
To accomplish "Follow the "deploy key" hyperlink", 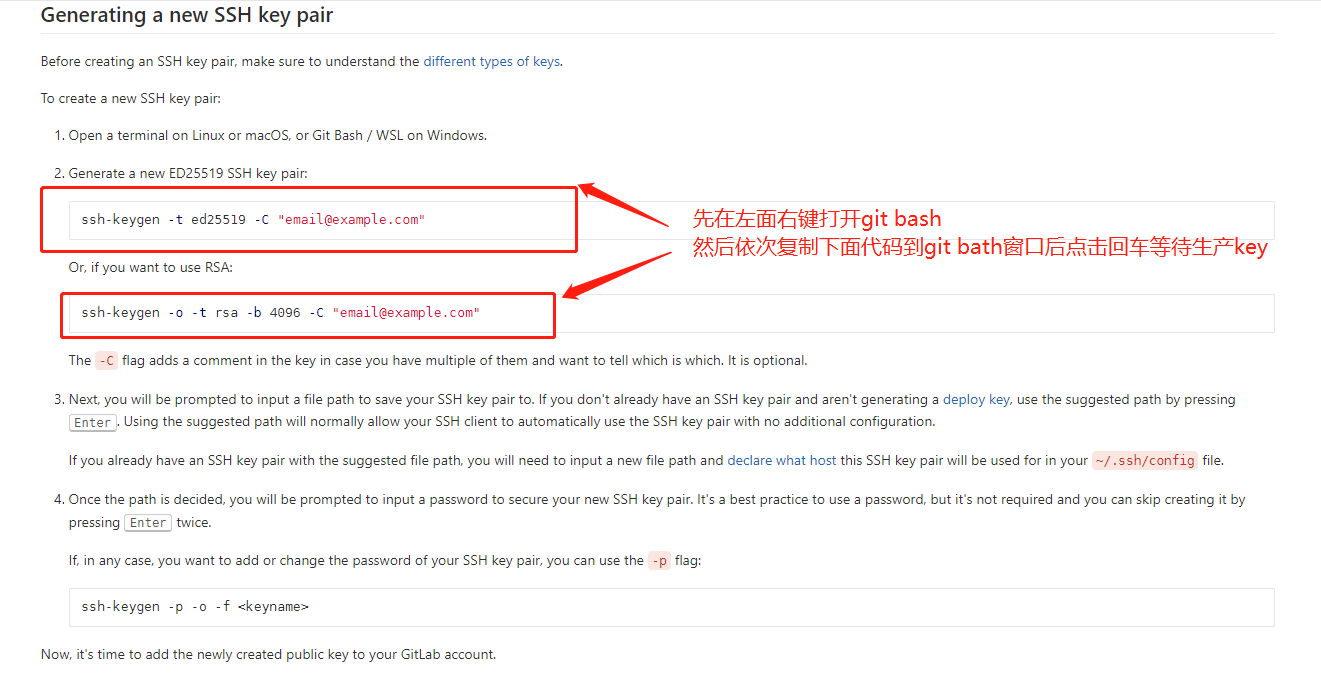I will tap(976, 399).
